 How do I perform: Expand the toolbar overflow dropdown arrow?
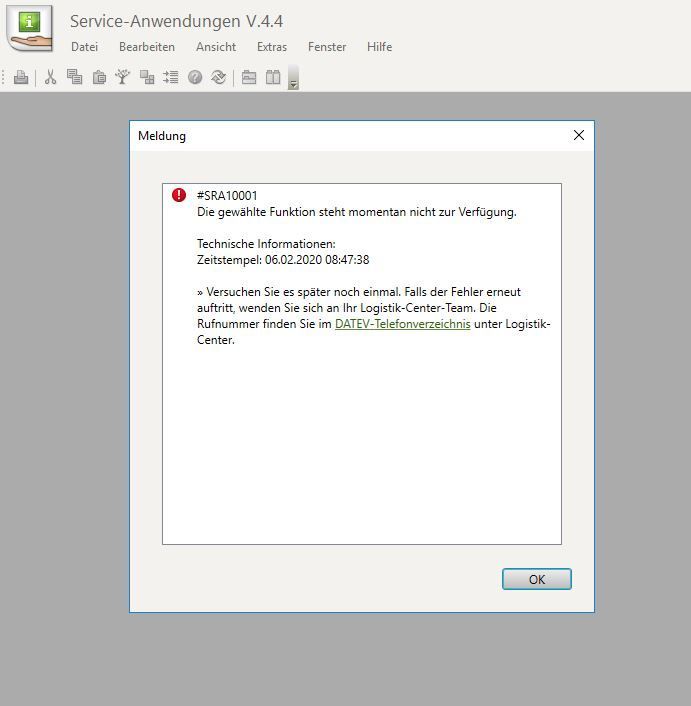click(293, 79)
